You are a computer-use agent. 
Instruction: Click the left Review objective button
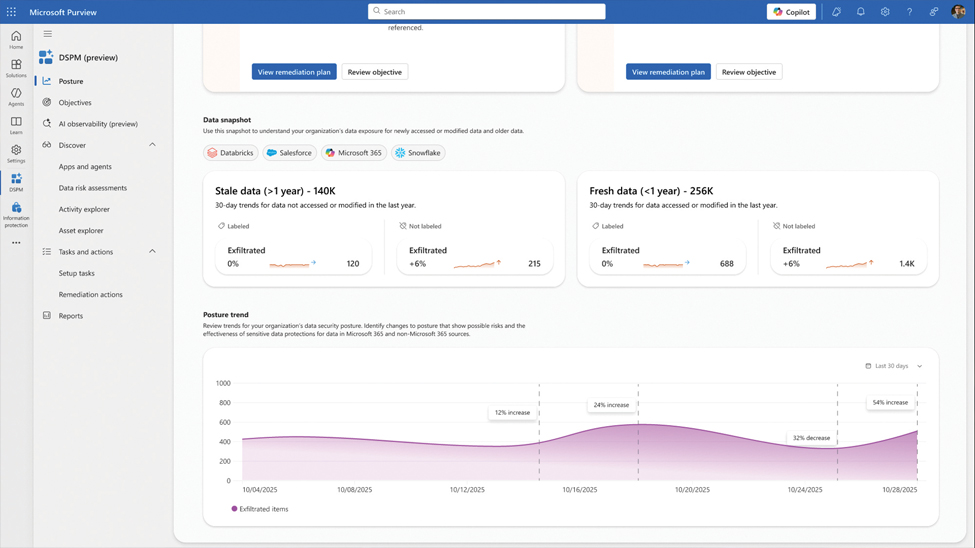(374, 72)
